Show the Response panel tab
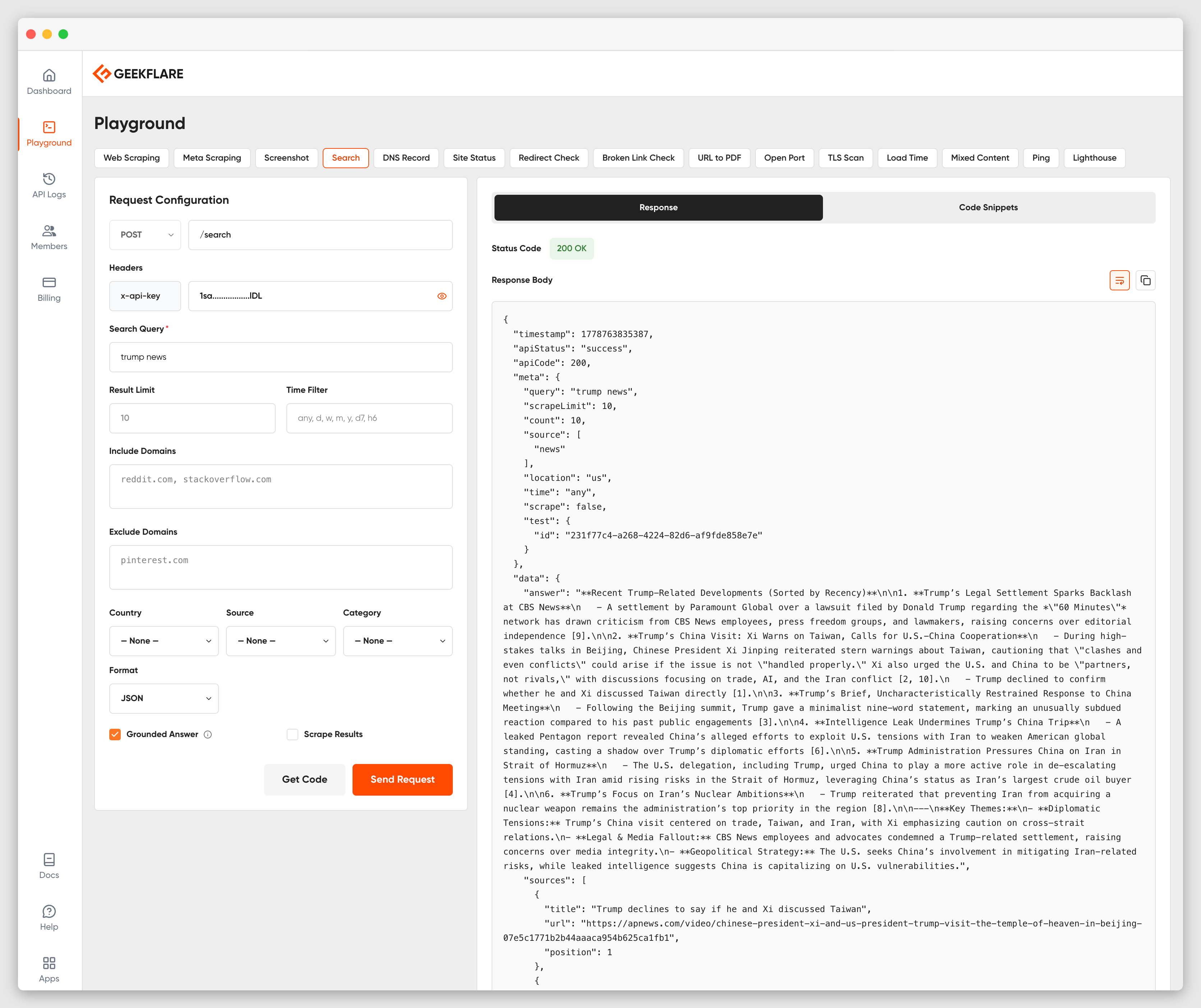Image resolution: width=1201 pixels, height=1008 pixels. 658,208
